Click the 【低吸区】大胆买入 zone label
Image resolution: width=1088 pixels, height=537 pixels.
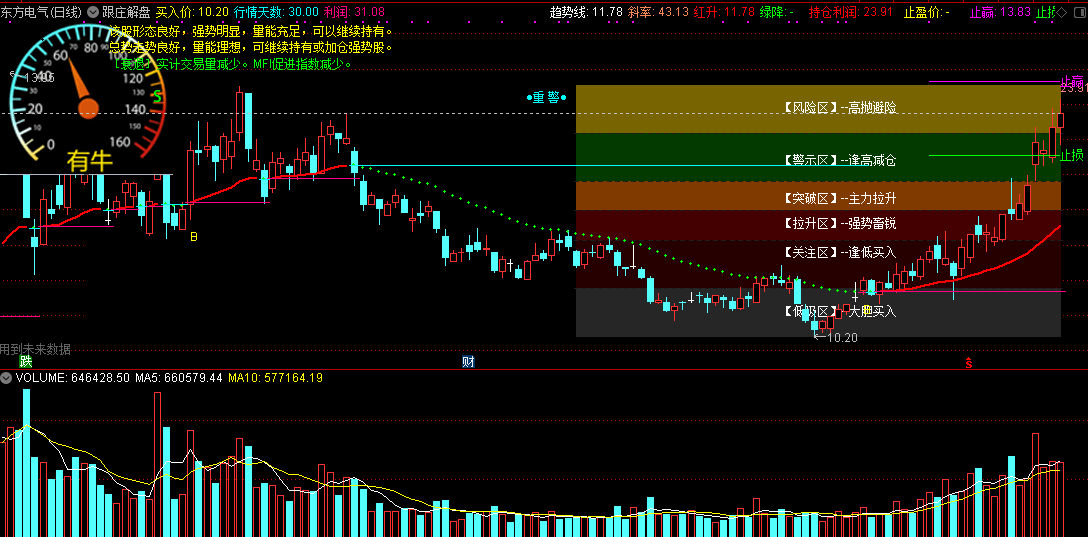[839, 312]
